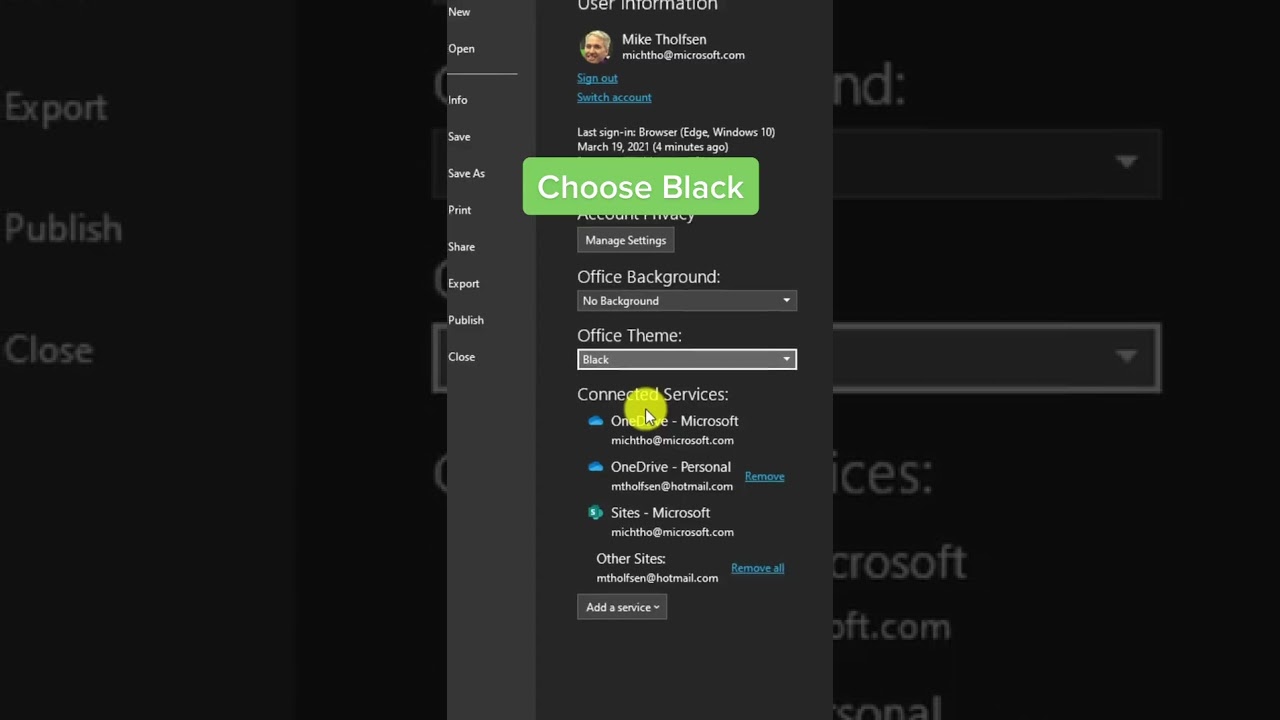Click the michtho@microsoft.com text under Mike Tholfsen

click(x=683, y=55)
